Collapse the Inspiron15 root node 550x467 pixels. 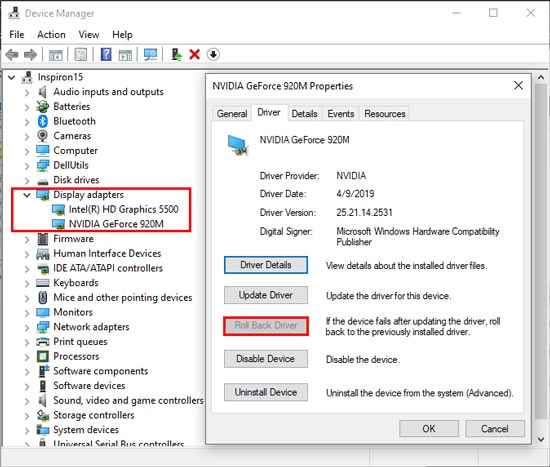click(x=12, y=77)
